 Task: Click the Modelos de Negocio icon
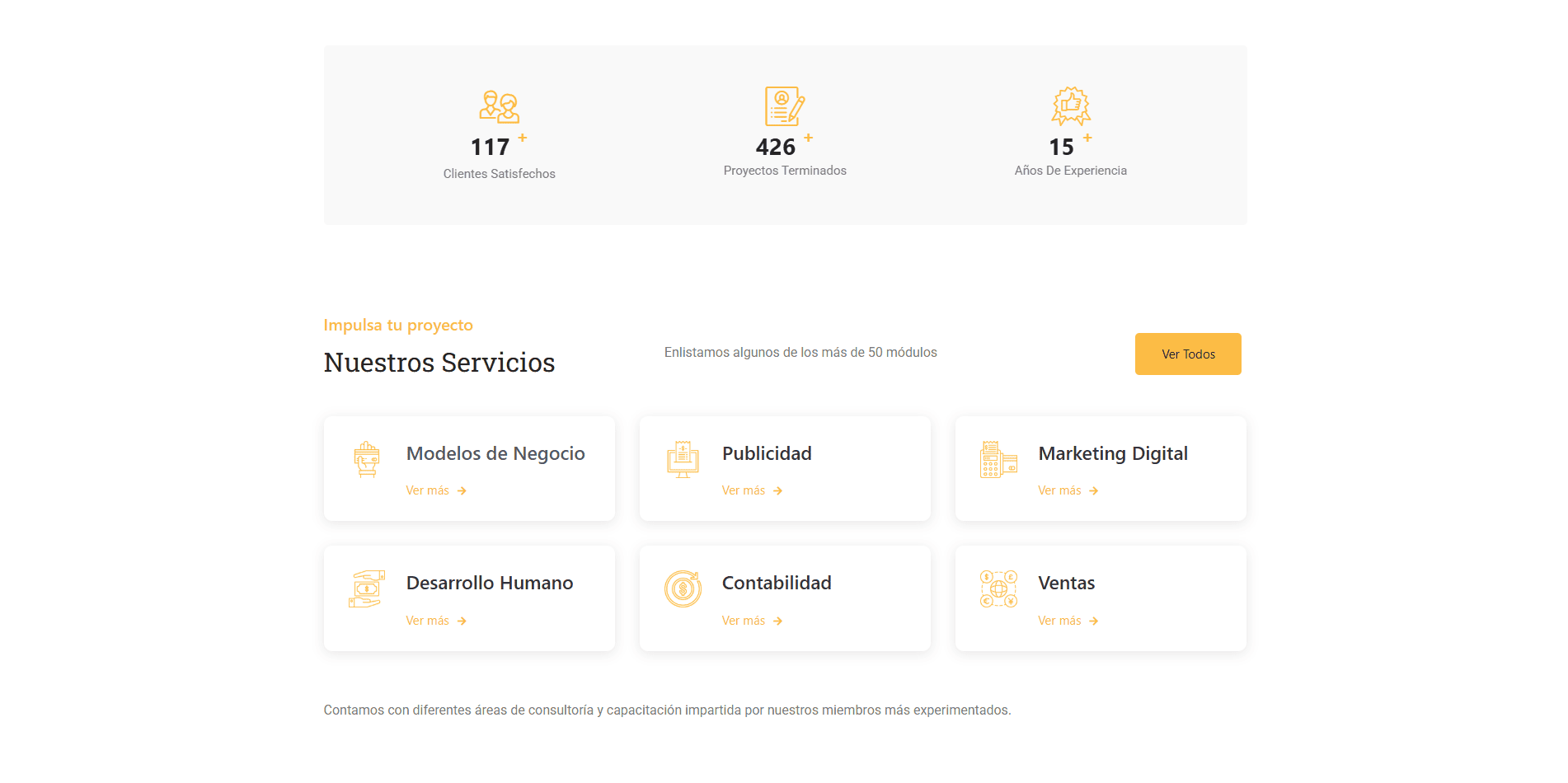click(367, 459)
